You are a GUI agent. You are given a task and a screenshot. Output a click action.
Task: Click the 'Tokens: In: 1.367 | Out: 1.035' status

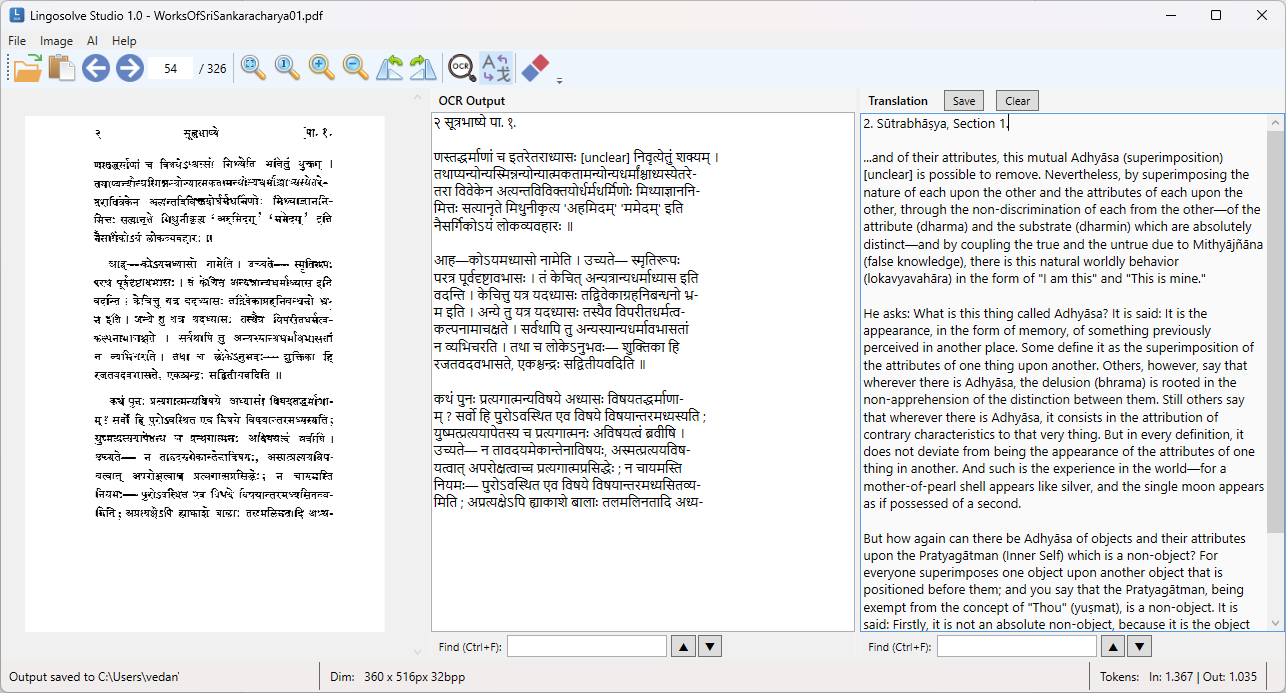(x=1179, y=677)
